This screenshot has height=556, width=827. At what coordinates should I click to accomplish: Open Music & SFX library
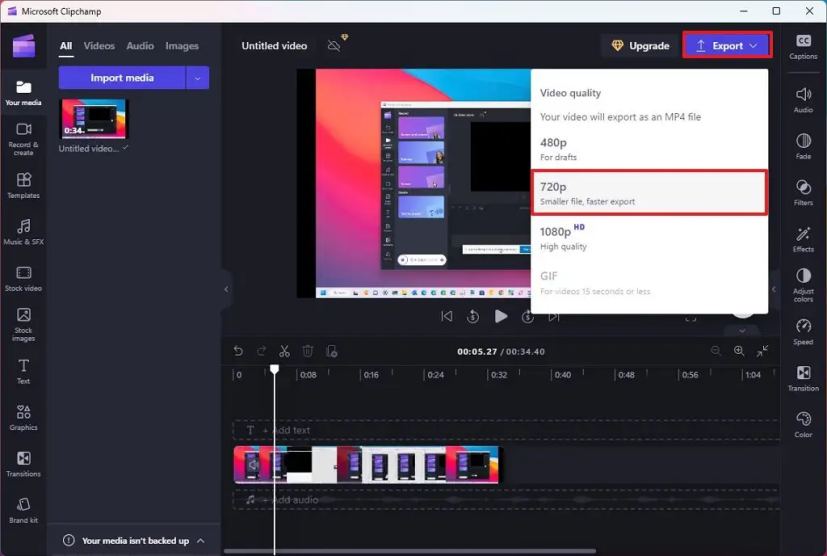pos(23,232)
